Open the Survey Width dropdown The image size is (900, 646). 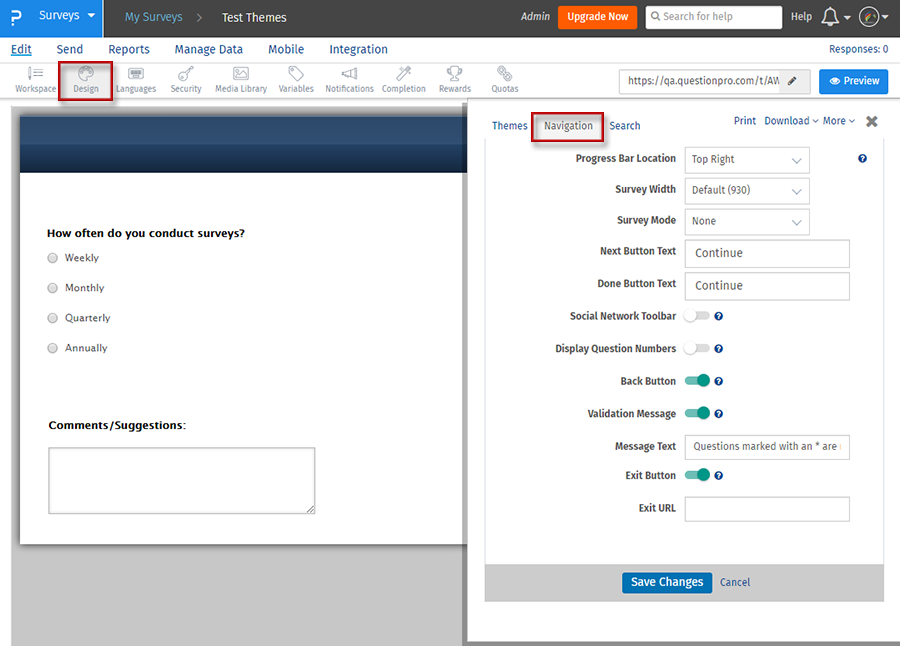[x=747, y=190]
